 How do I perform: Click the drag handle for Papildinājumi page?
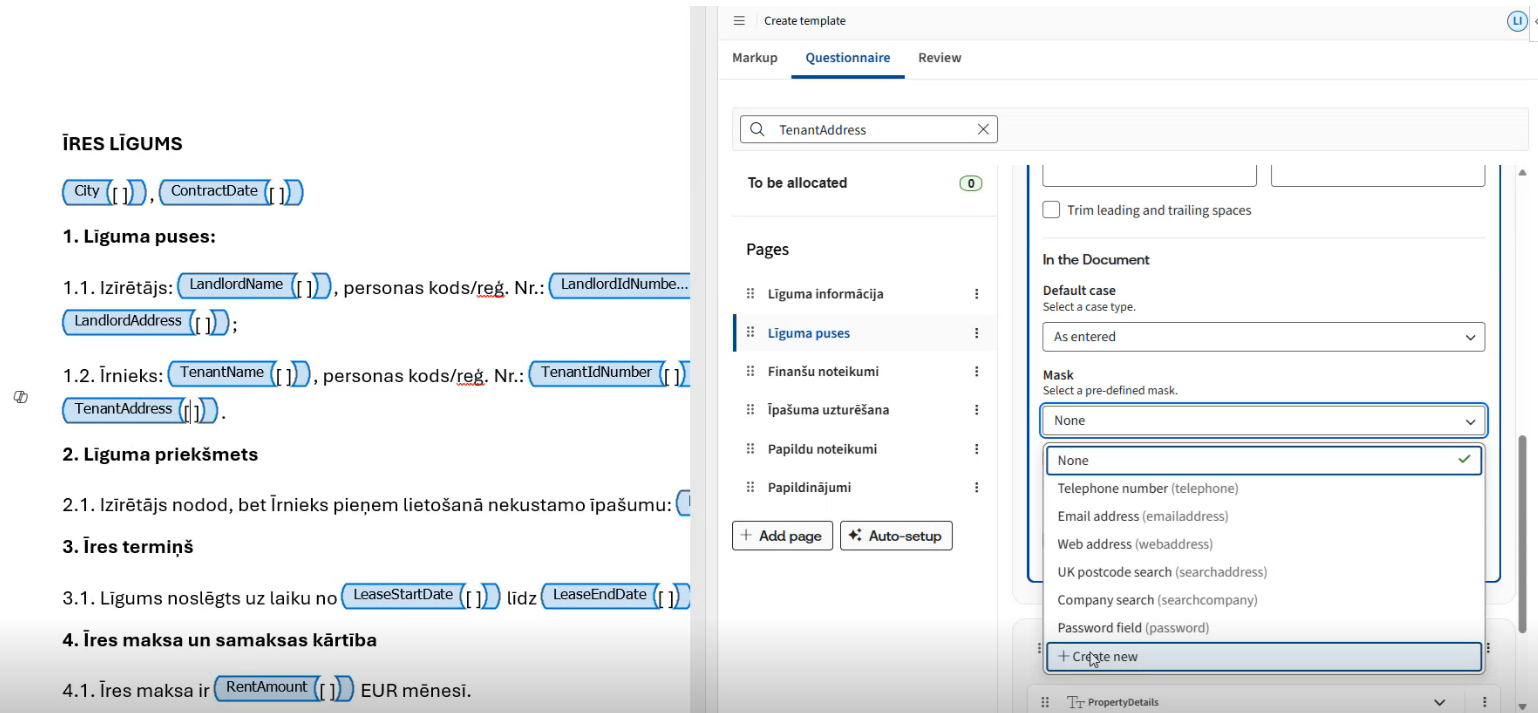(x=751, y=488)
